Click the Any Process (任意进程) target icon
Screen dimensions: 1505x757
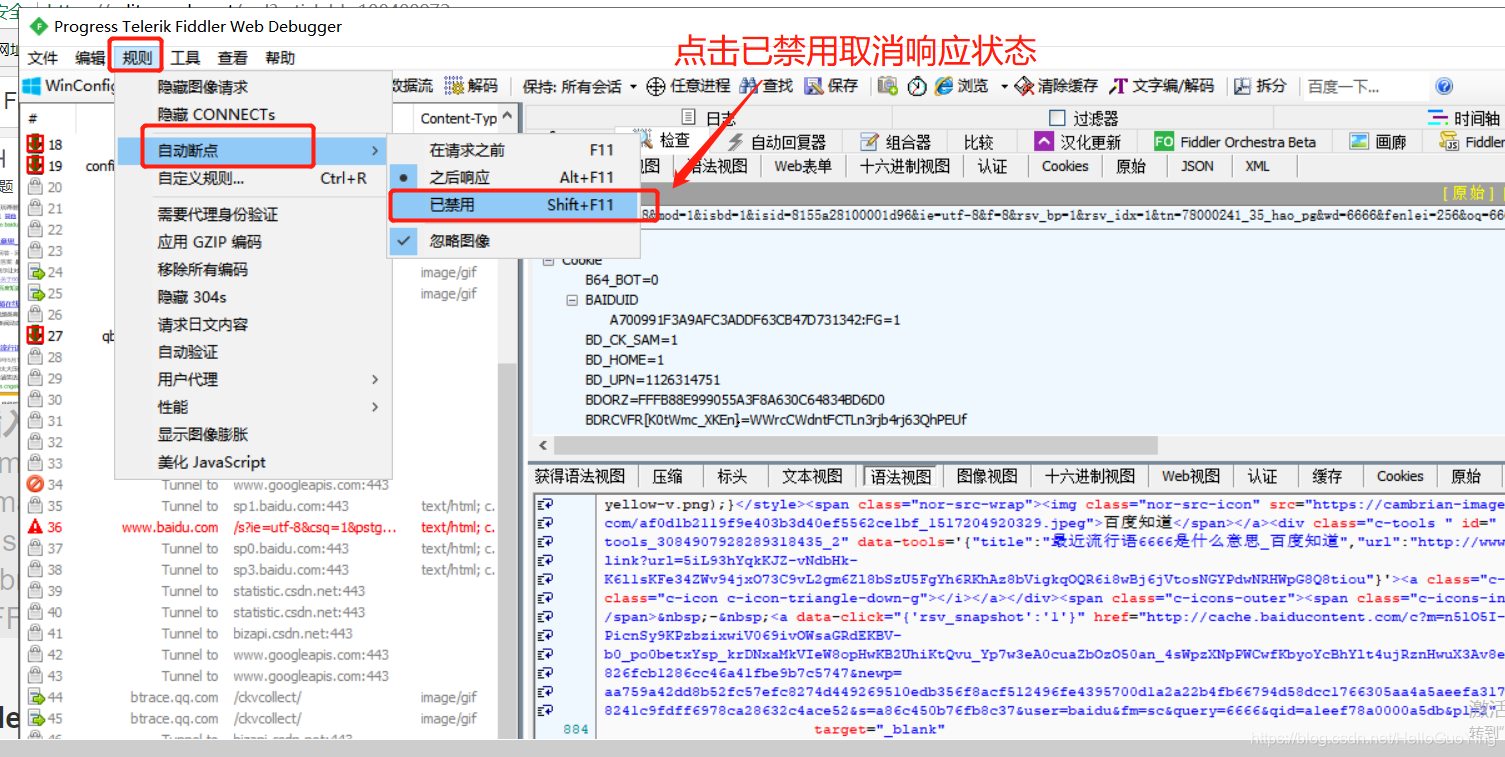coord(656,86)
